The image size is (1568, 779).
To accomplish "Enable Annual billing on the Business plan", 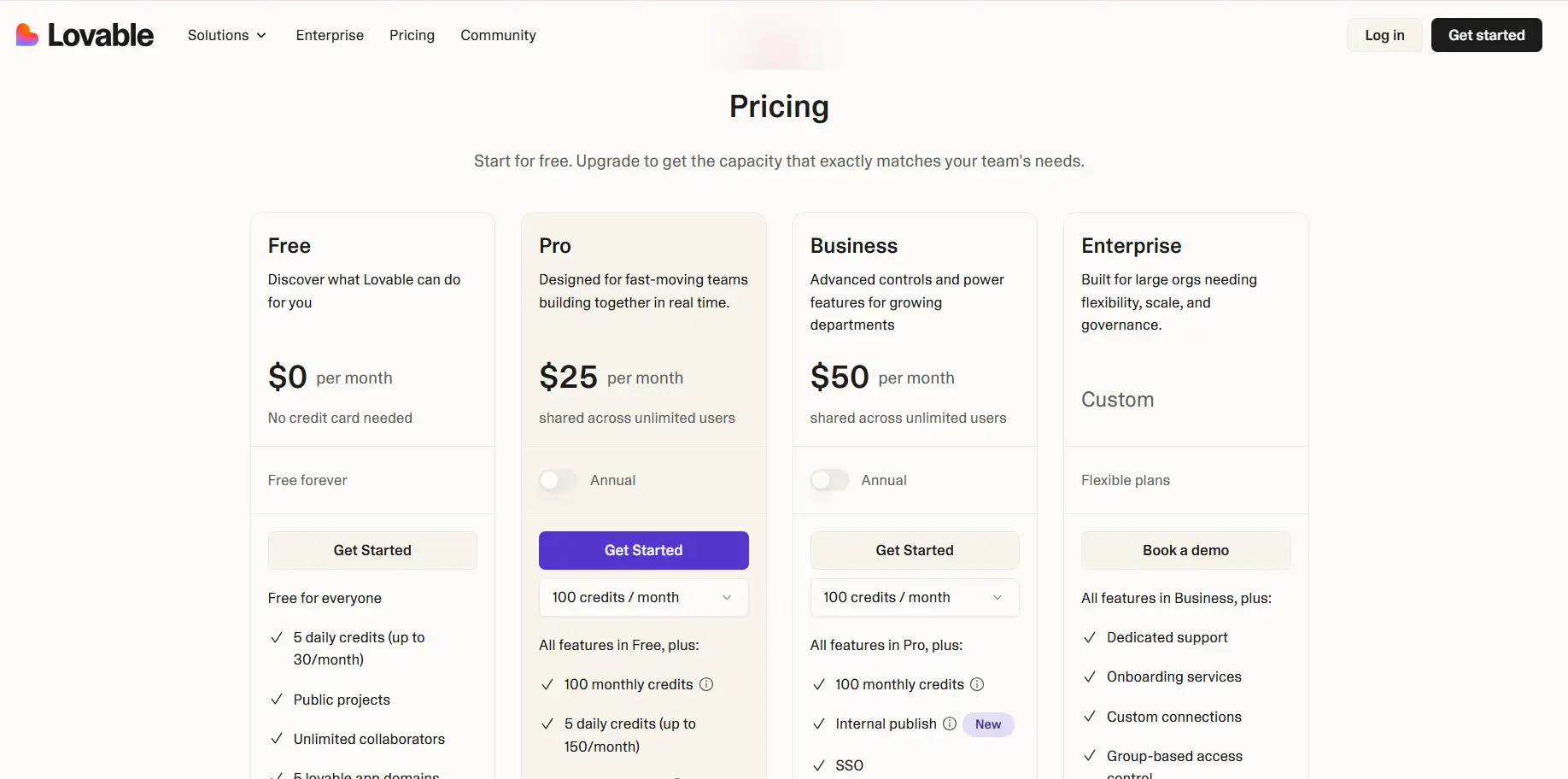I will tap(828, 480).
